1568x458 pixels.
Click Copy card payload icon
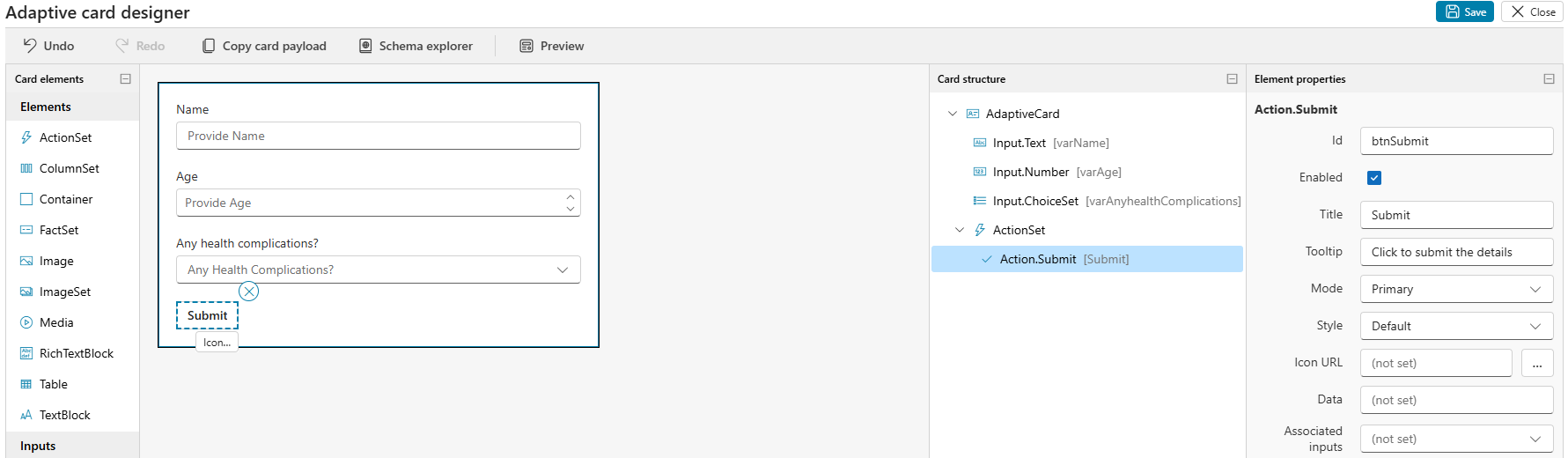209,46
